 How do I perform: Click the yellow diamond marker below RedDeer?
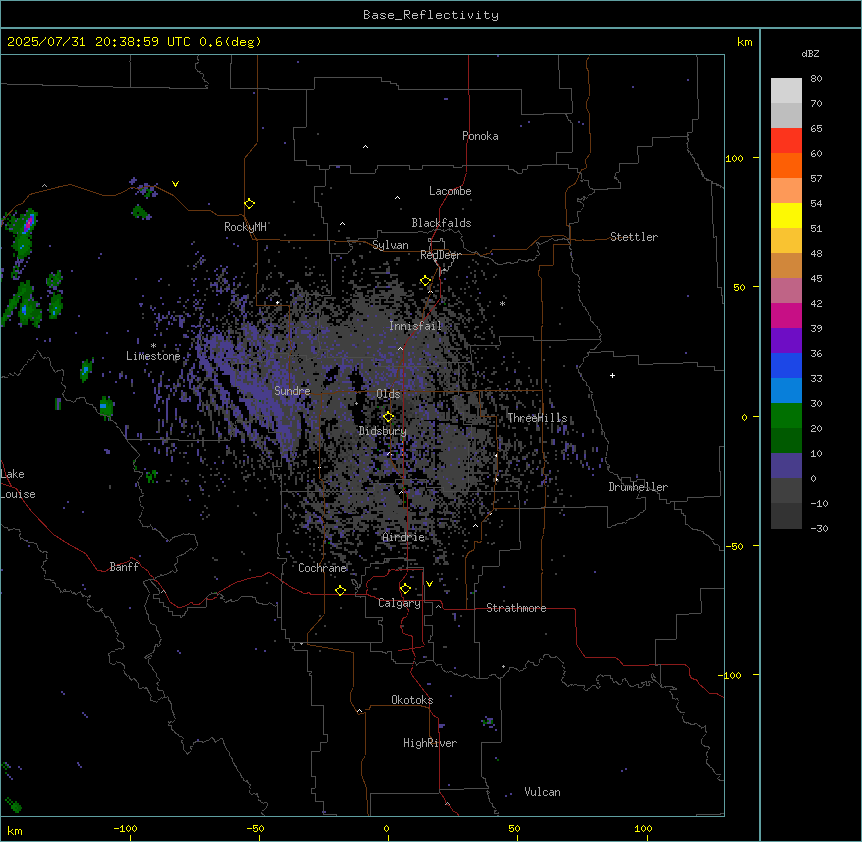(x=426, y=281)
